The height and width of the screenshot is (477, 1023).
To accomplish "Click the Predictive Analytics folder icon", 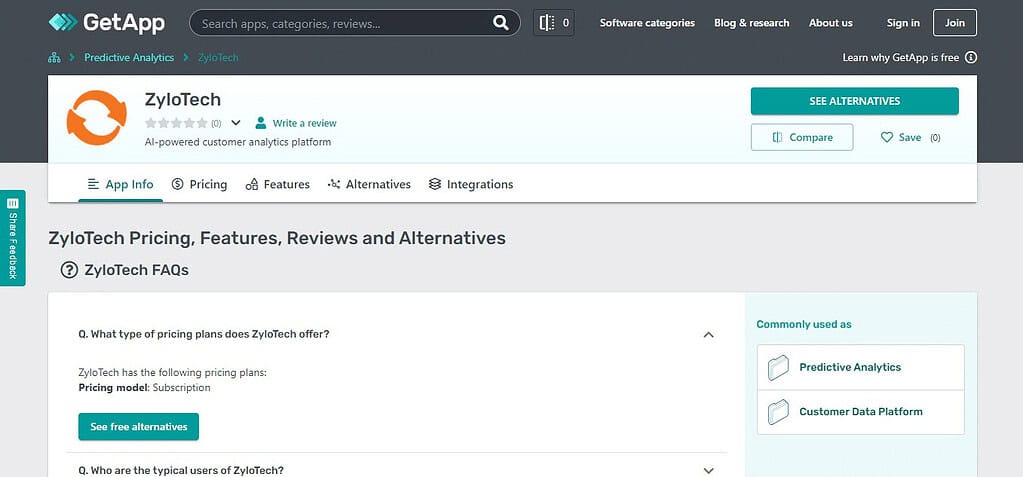I will click(778, 367).
